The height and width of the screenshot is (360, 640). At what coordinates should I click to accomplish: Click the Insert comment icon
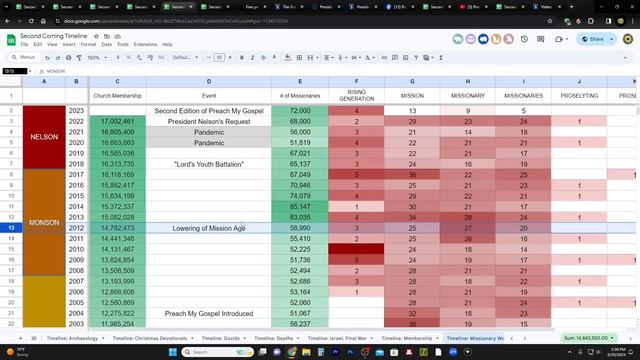tap(395, 58)
